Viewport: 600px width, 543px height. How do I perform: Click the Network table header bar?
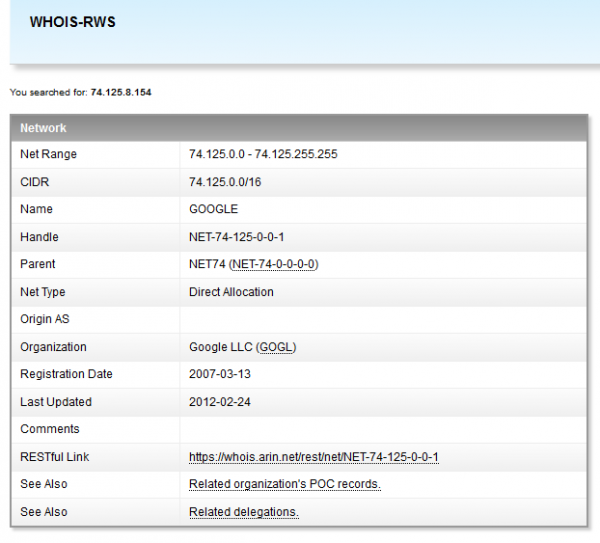click(299, 128)
